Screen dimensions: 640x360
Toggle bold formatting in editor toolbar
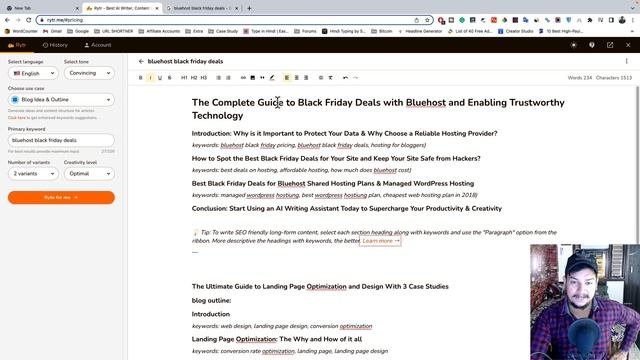140,78
